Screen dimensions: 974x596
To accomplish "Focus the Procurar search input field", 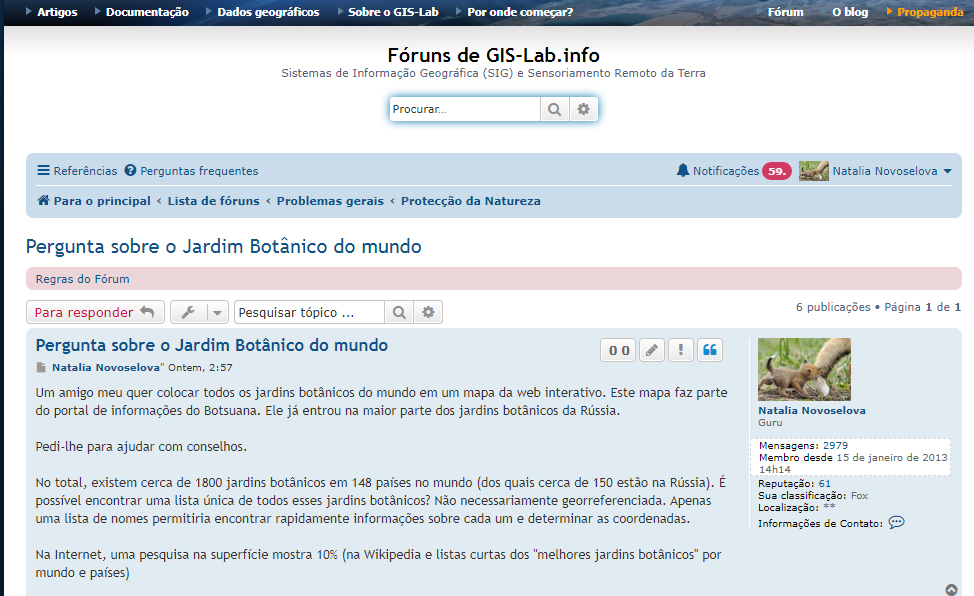I will pyautogui.click(x=465, y=109).
